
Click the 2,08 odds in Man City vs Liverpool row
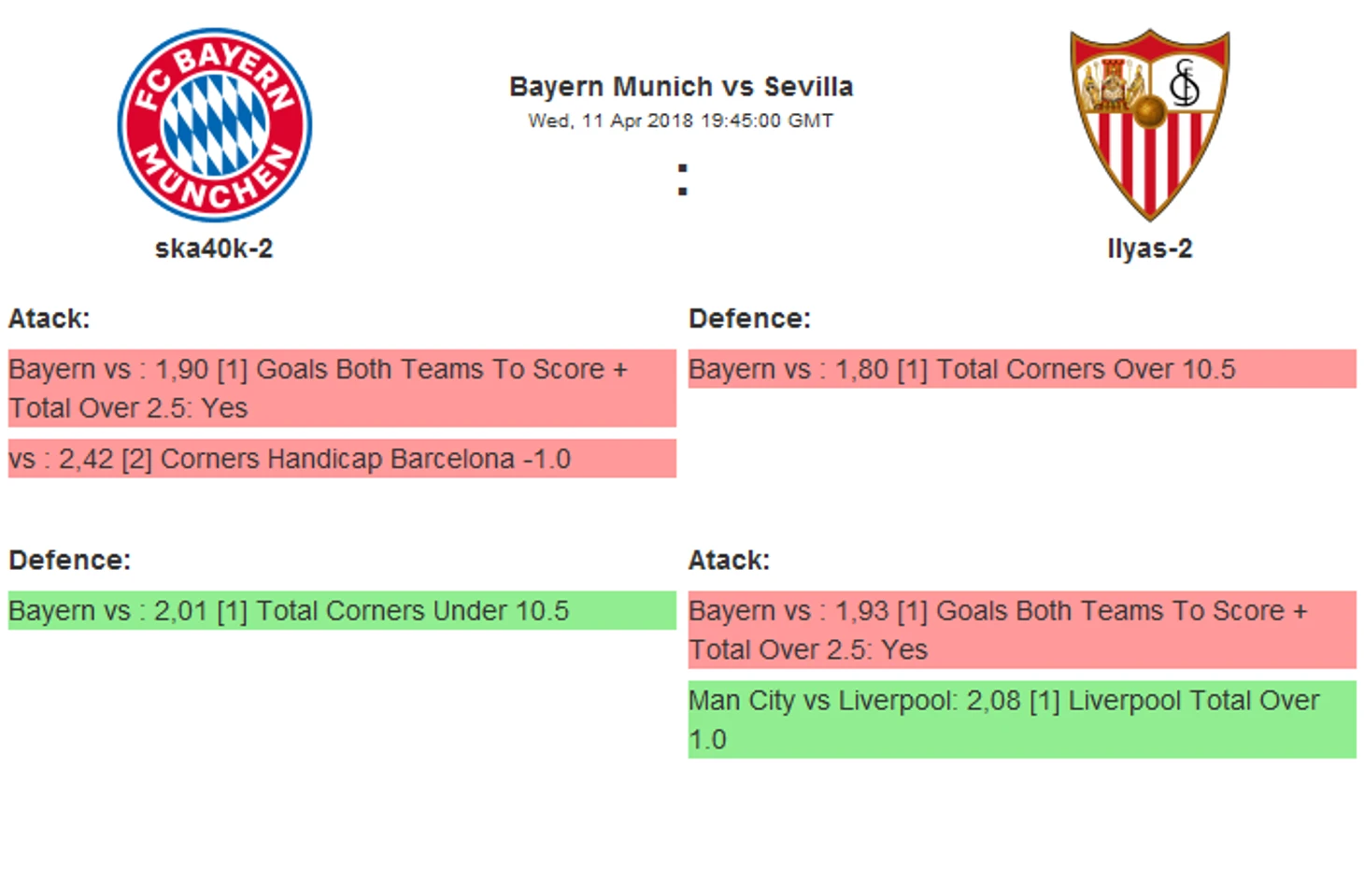(x=994, y=701)
